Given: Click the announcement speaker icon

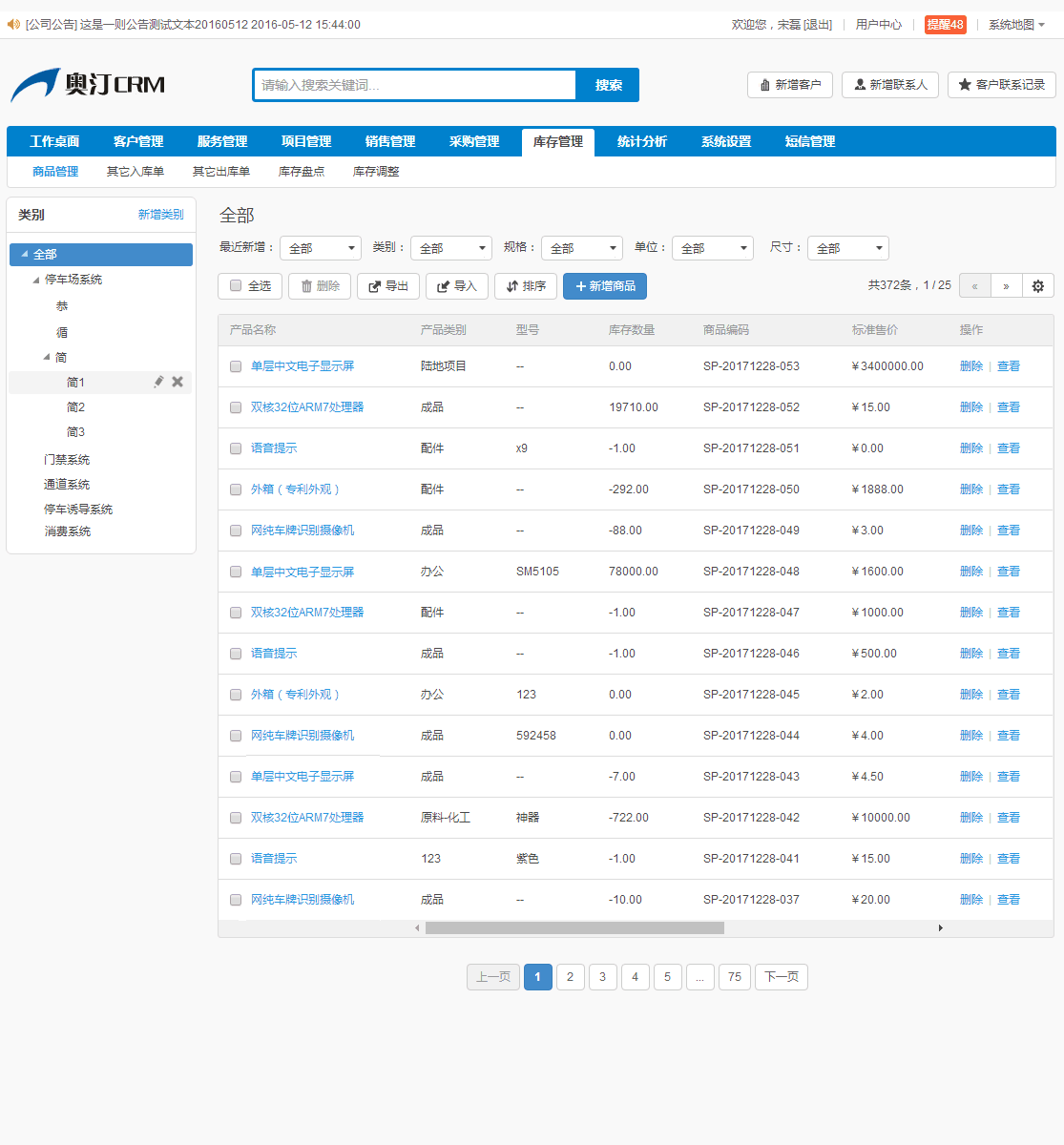Looking at the screenshot, I should [x=13, y=24].
